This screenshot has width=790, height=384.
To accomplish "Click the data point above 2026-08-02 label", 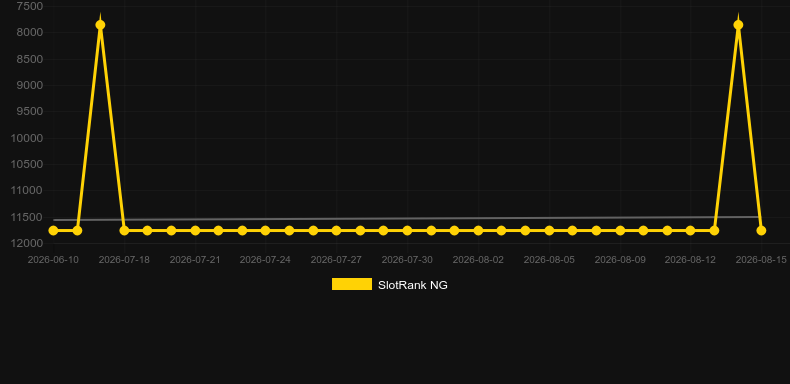I will [478, 230].
